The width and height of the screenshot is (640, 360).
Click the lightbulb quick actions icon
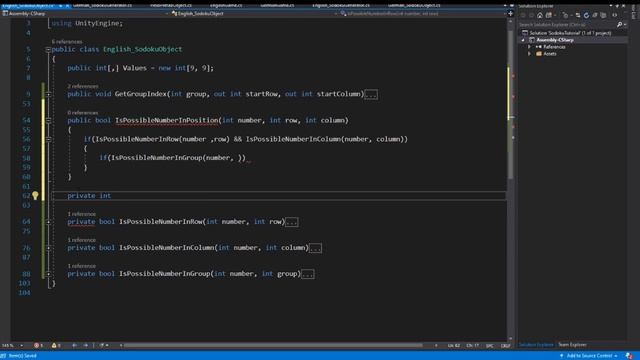point(35,196)
